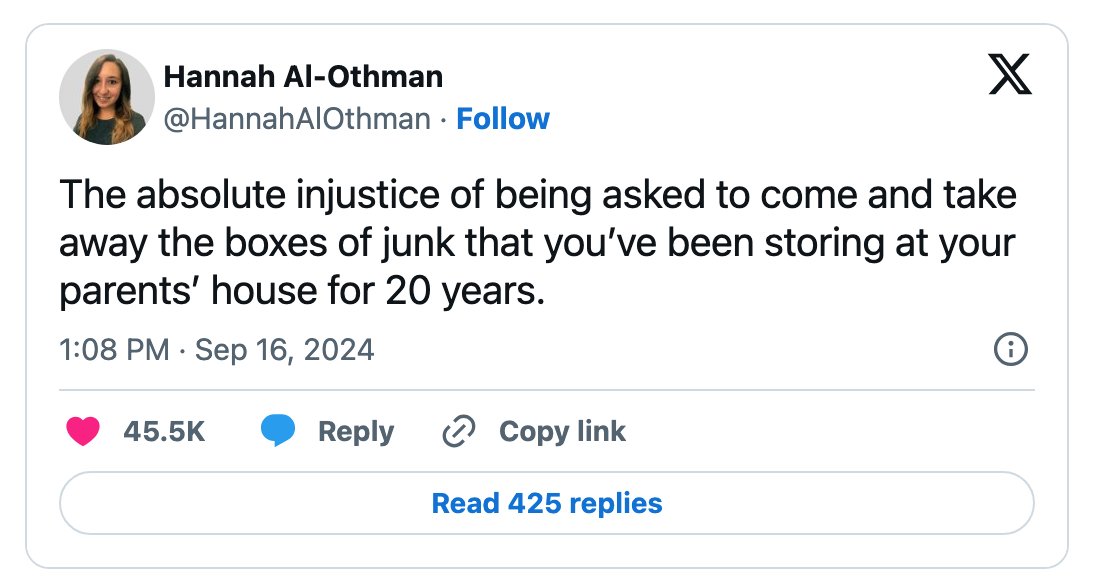
Task: Follow Hannah Al-Othman
Action: 503,119
